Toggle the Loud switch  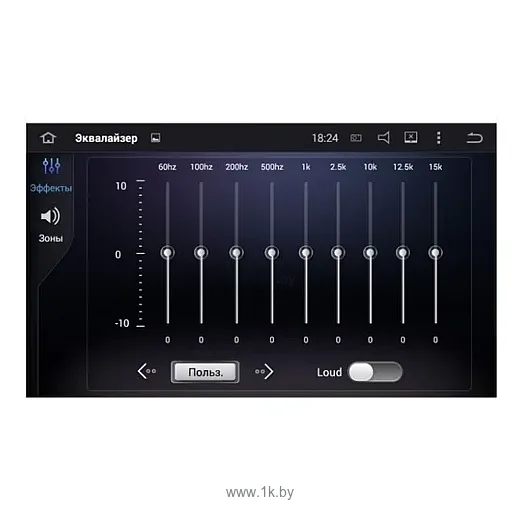click(x=375, y=372)
